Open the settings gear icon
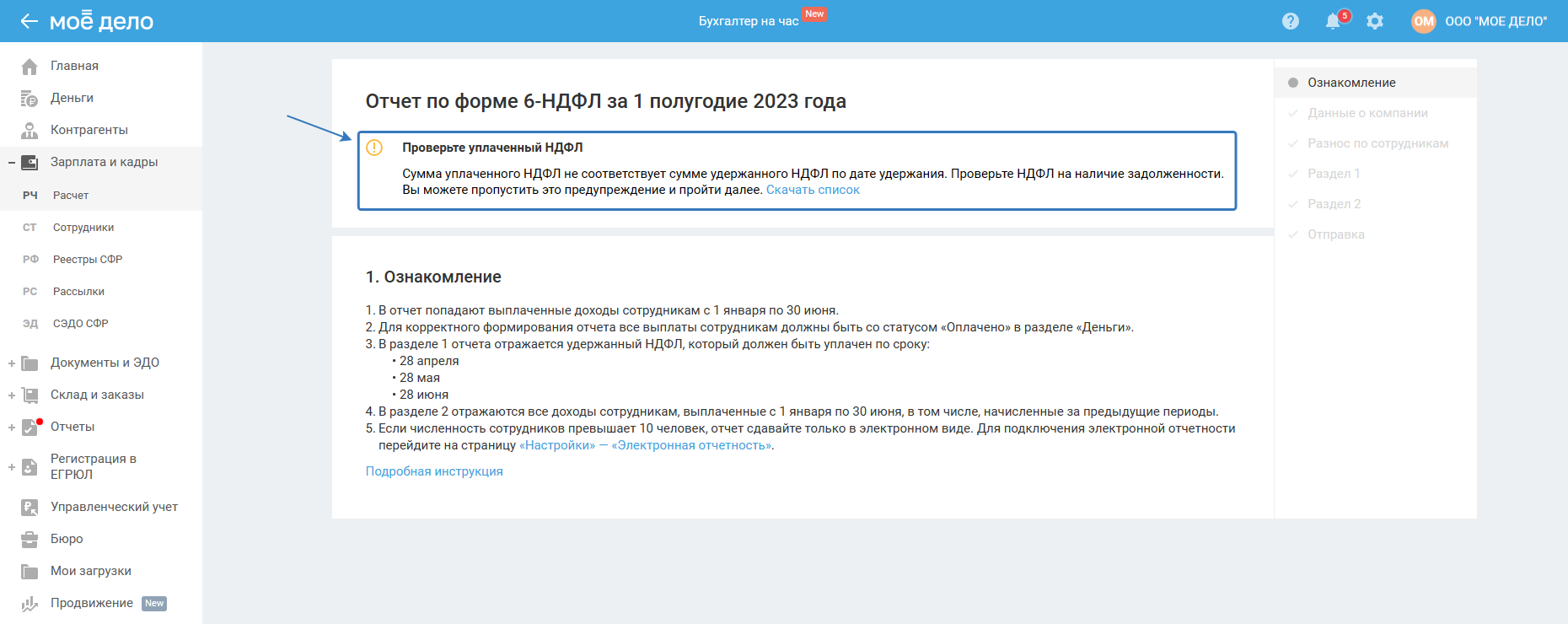 click(1375, 21)
